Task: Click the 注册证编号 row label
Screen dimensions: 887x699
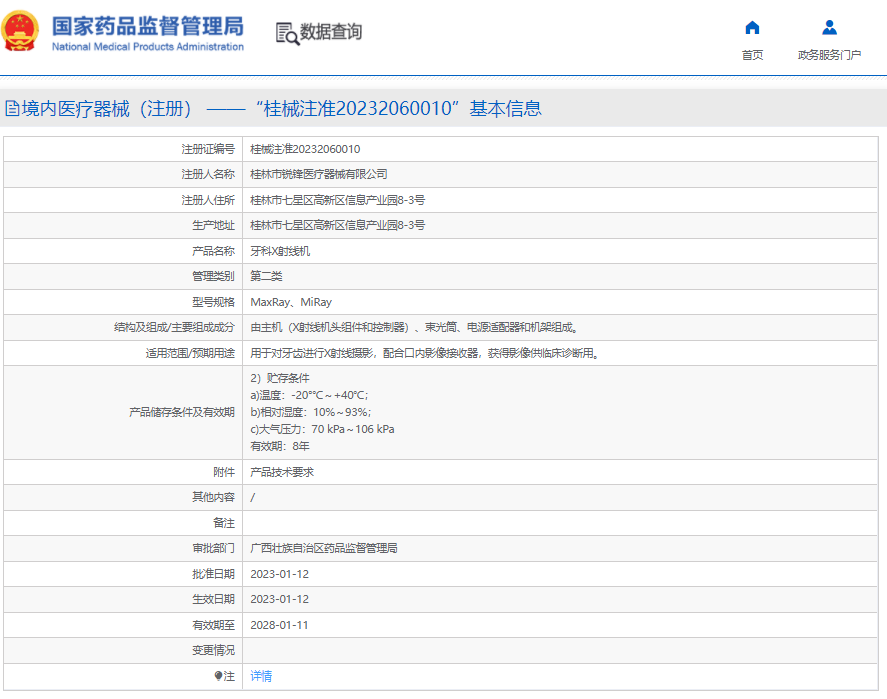Action: (x=208, y=149)
